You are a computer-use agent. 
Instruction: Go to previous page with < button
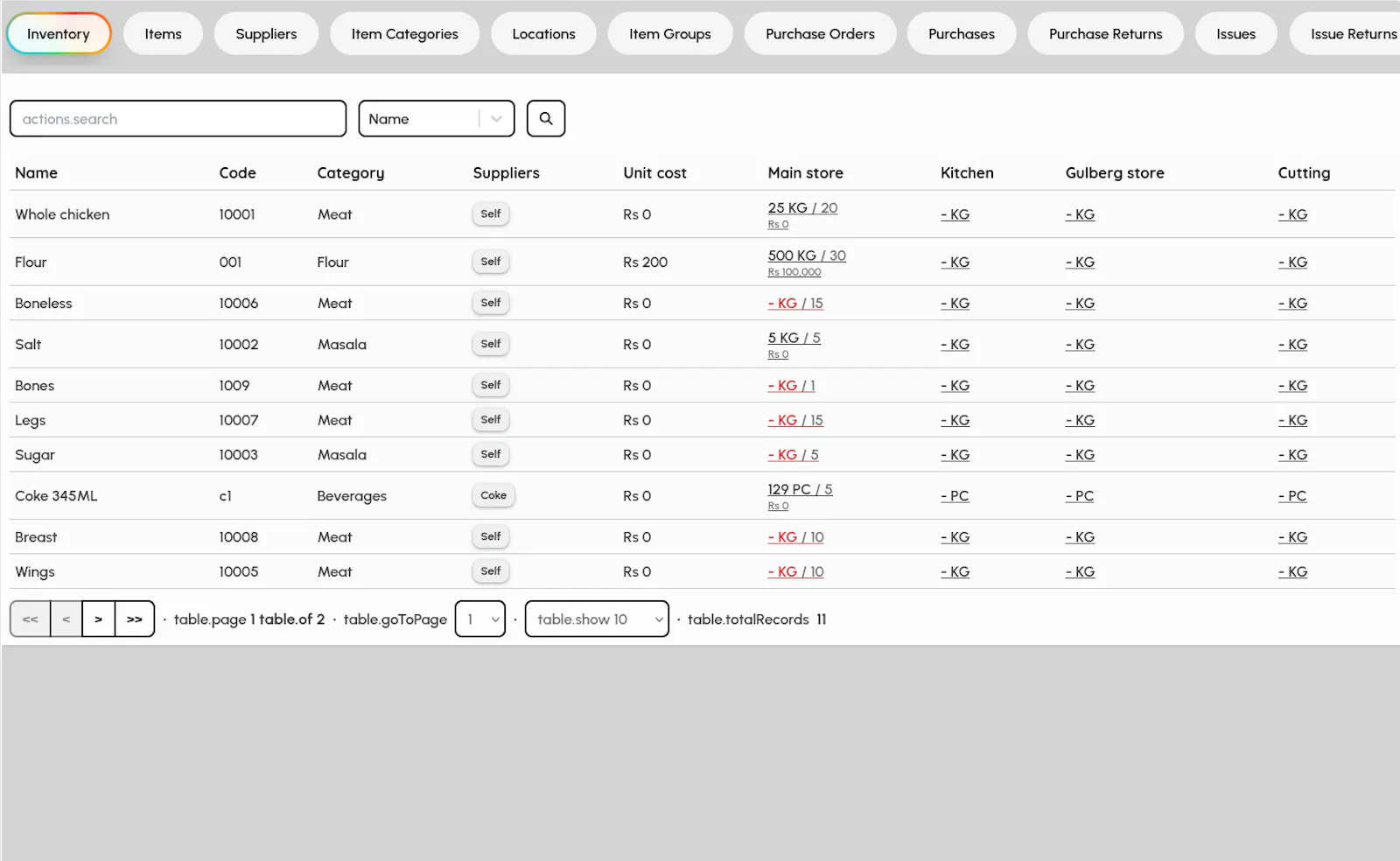click(x=66, y=619)
